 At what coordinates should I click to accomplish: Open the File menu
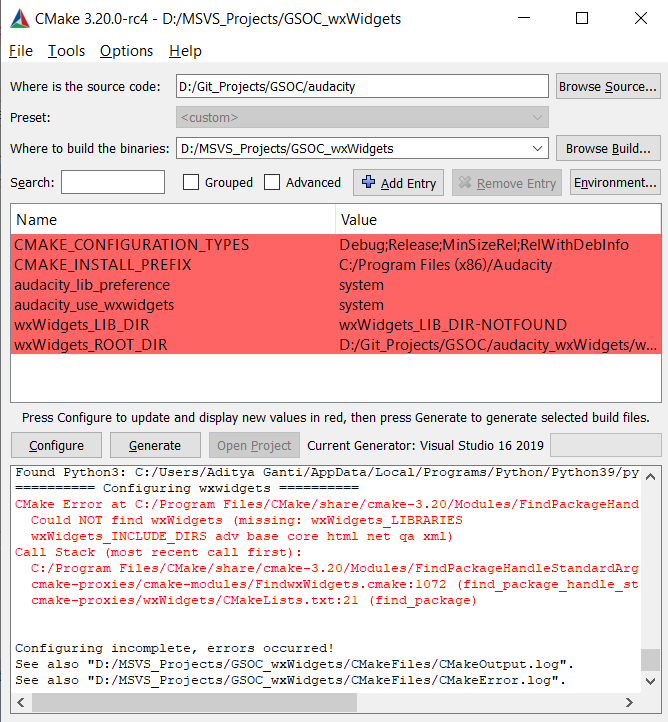[x=21, y=51]
